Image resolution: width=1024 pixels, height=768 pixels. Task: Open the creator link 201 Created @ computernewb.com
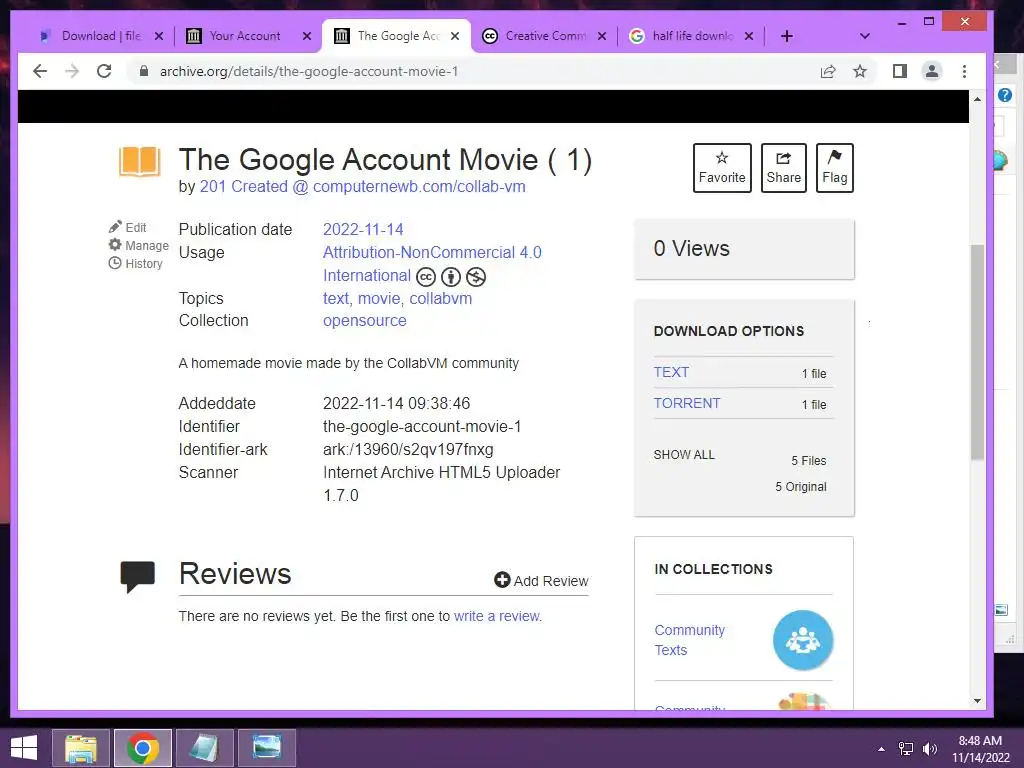coord(362,187)
